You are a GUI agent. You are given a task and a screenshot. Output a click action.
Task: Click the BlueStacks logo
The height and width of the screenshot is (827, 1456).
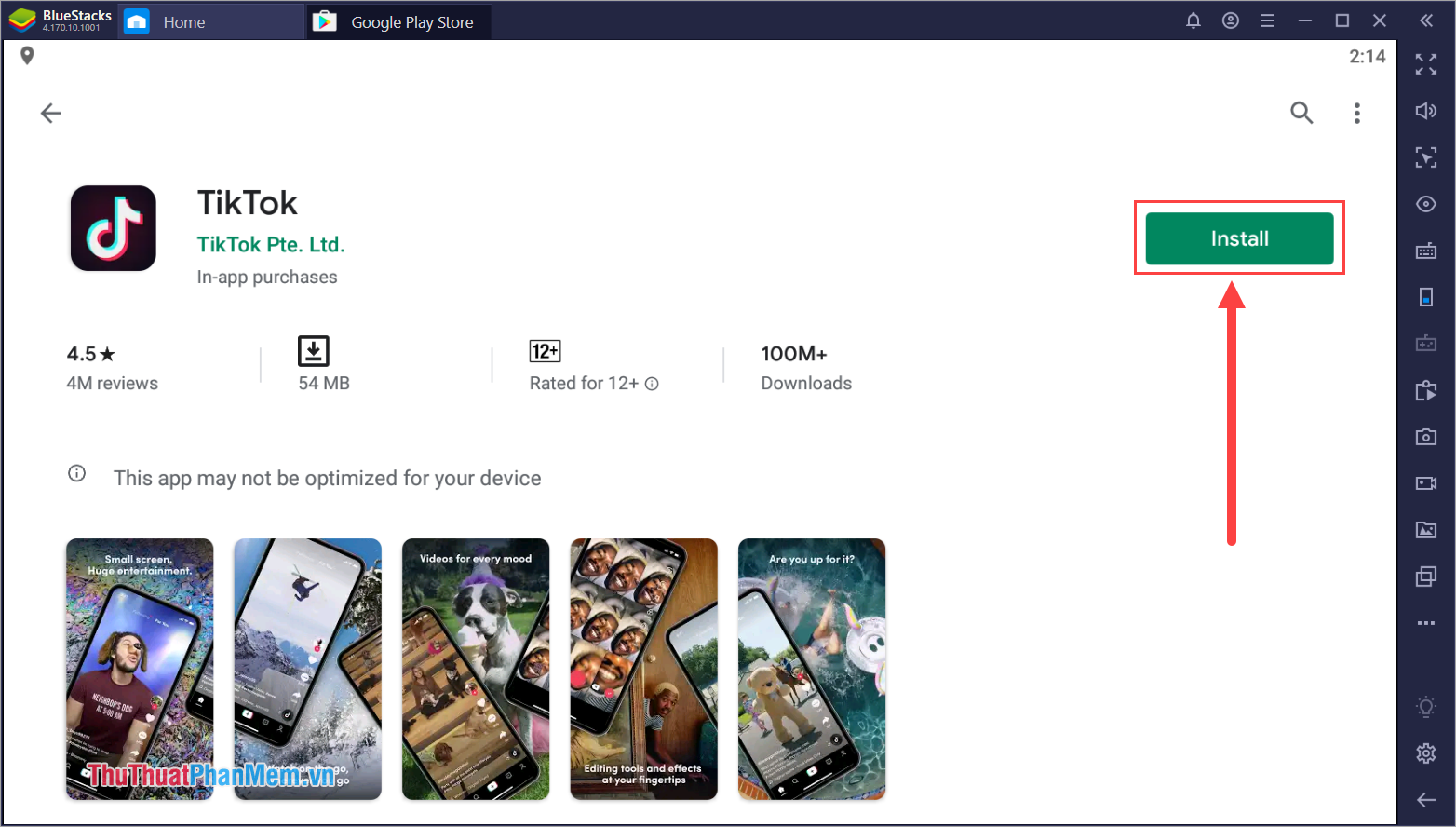point(22,20)
